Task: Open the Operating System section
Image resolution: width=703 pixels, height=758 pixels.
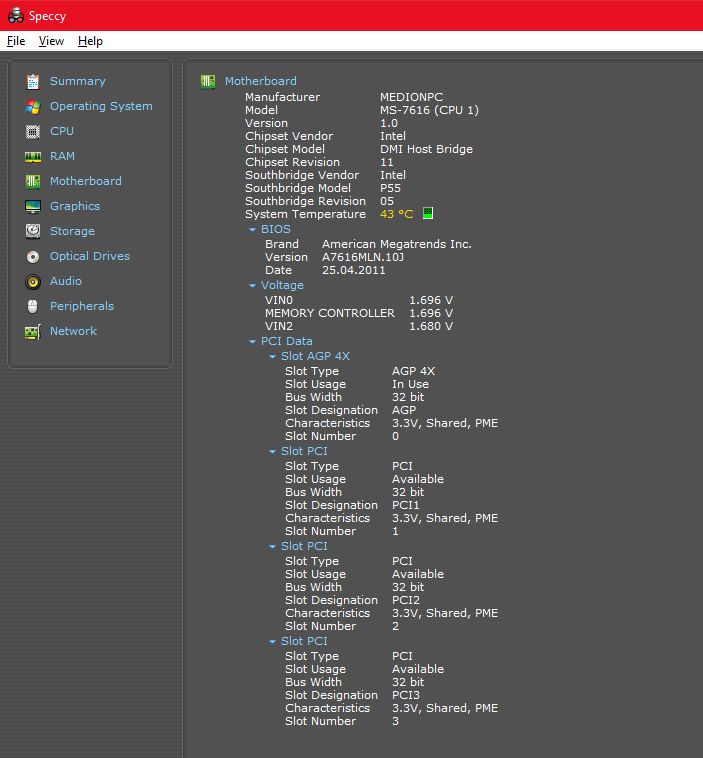Action: coord(101,106)
